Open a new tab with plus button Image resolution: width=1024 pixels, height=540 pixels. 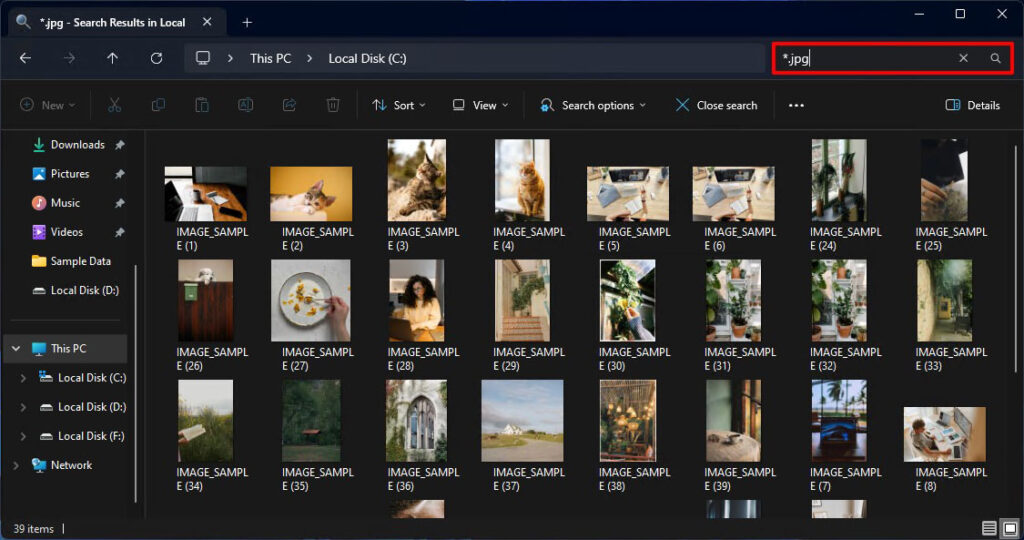(246, 22)
